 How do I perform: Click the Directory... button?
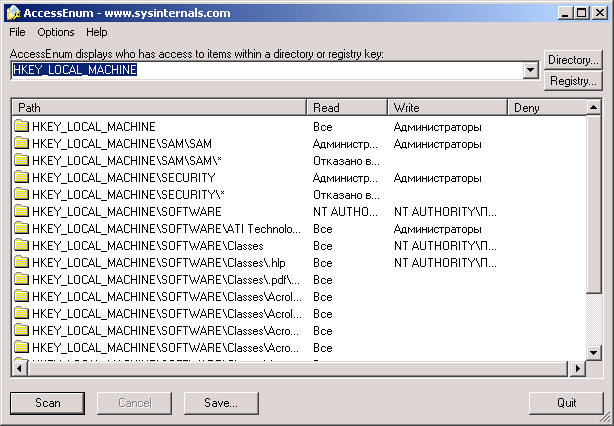(573, 60)
